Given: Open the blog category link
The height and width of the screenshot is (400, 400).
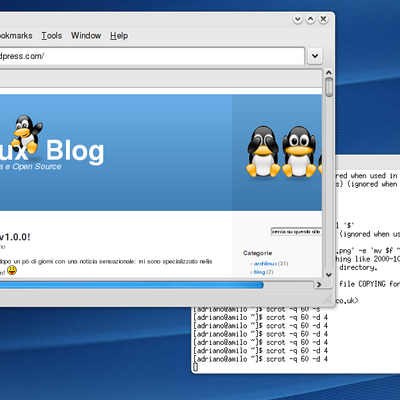Looking at the screenshot, I should pyautogui.click(x=259, y=272).
